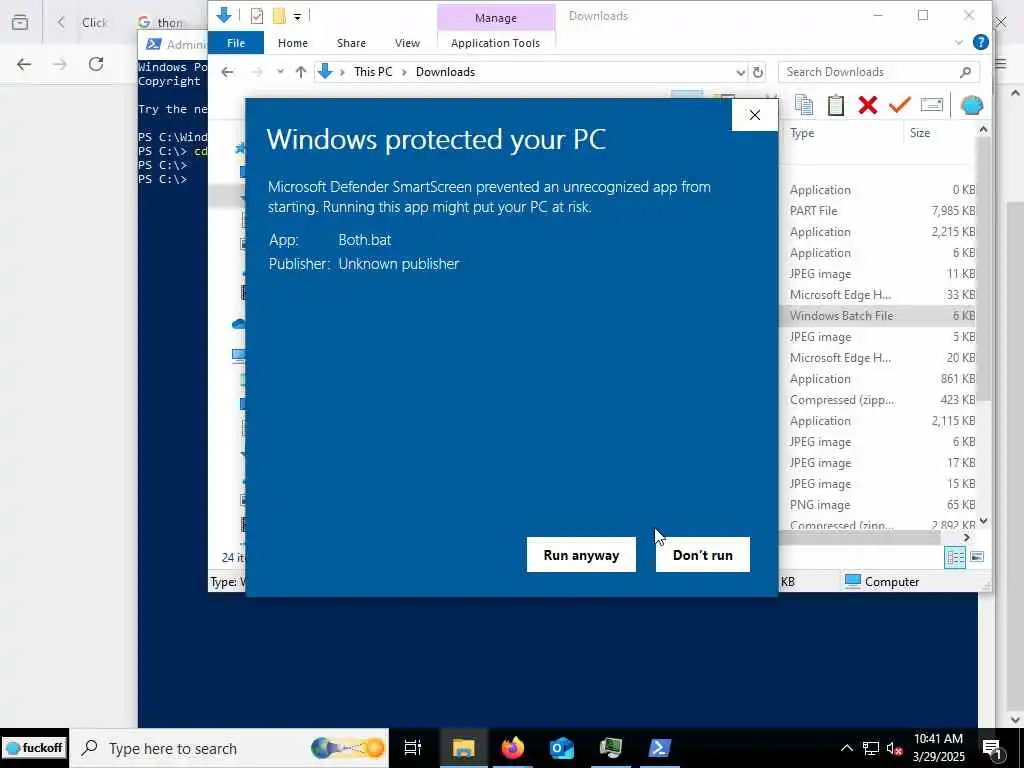Switch to Large icons view layout
The image size is (1024, 768).
click(977, 557)
